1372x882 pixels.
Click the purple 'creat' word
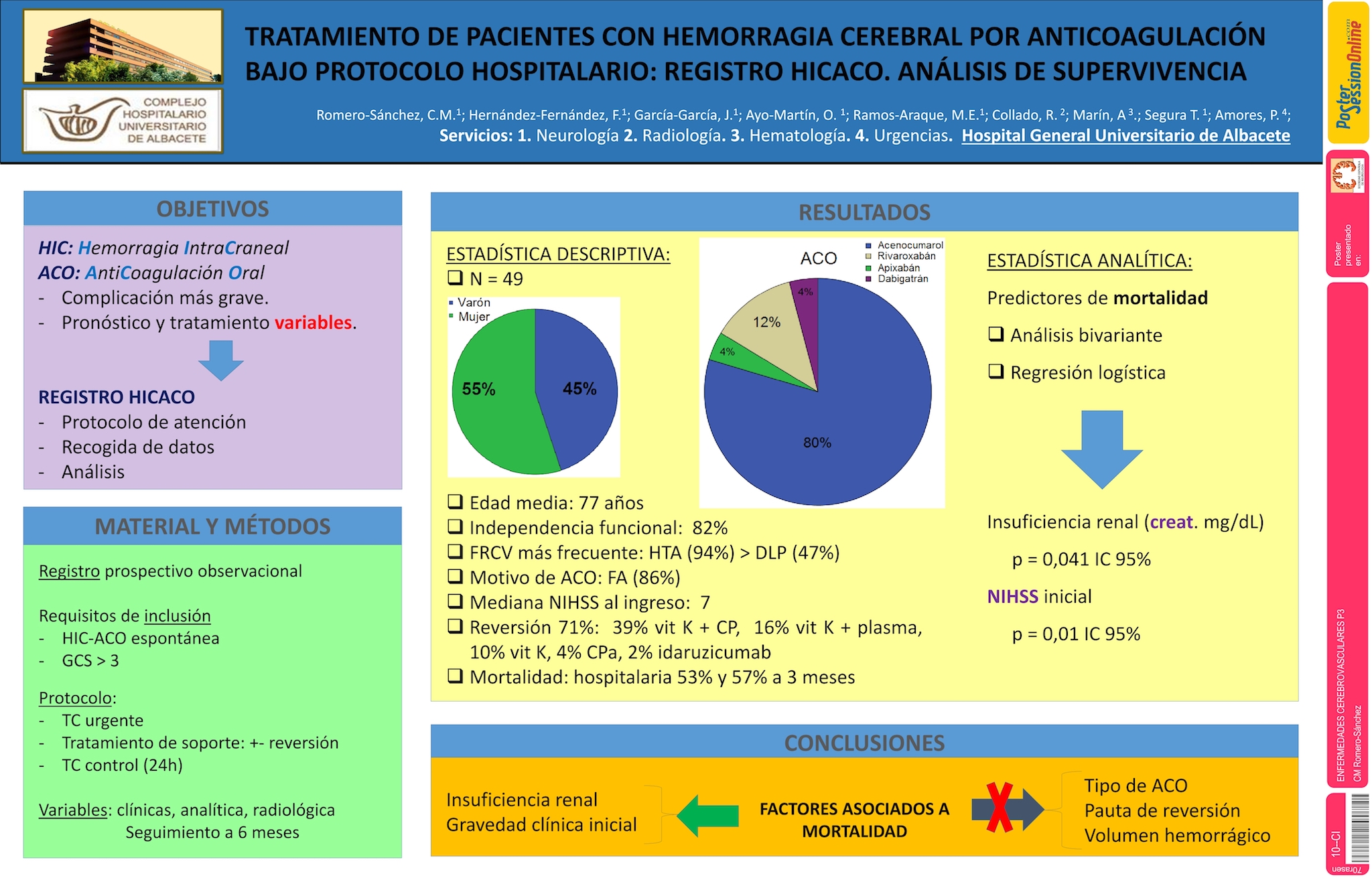(x=1172, y=522)
